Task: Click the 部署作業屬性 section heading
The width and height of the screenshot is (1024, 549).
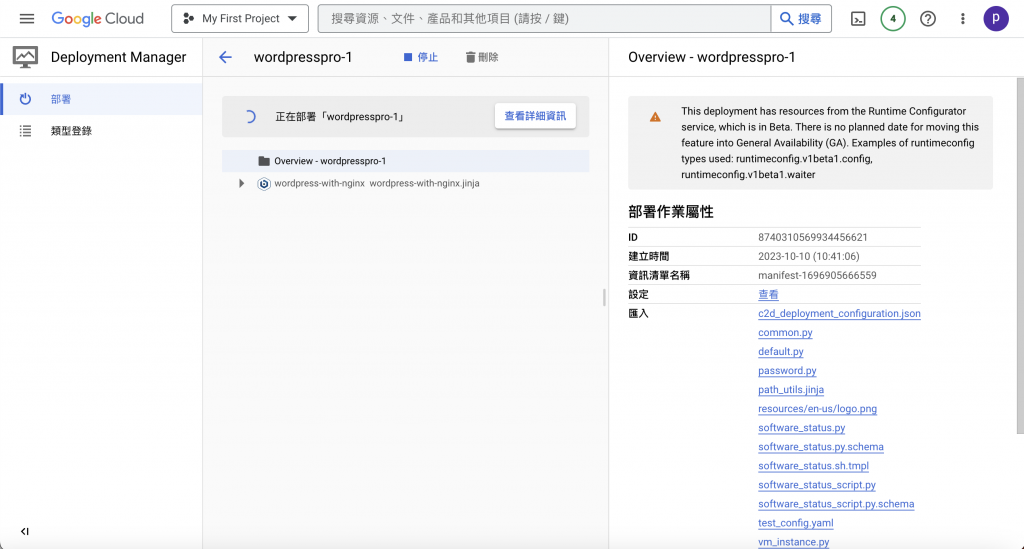Action: [x=671, y=212]
